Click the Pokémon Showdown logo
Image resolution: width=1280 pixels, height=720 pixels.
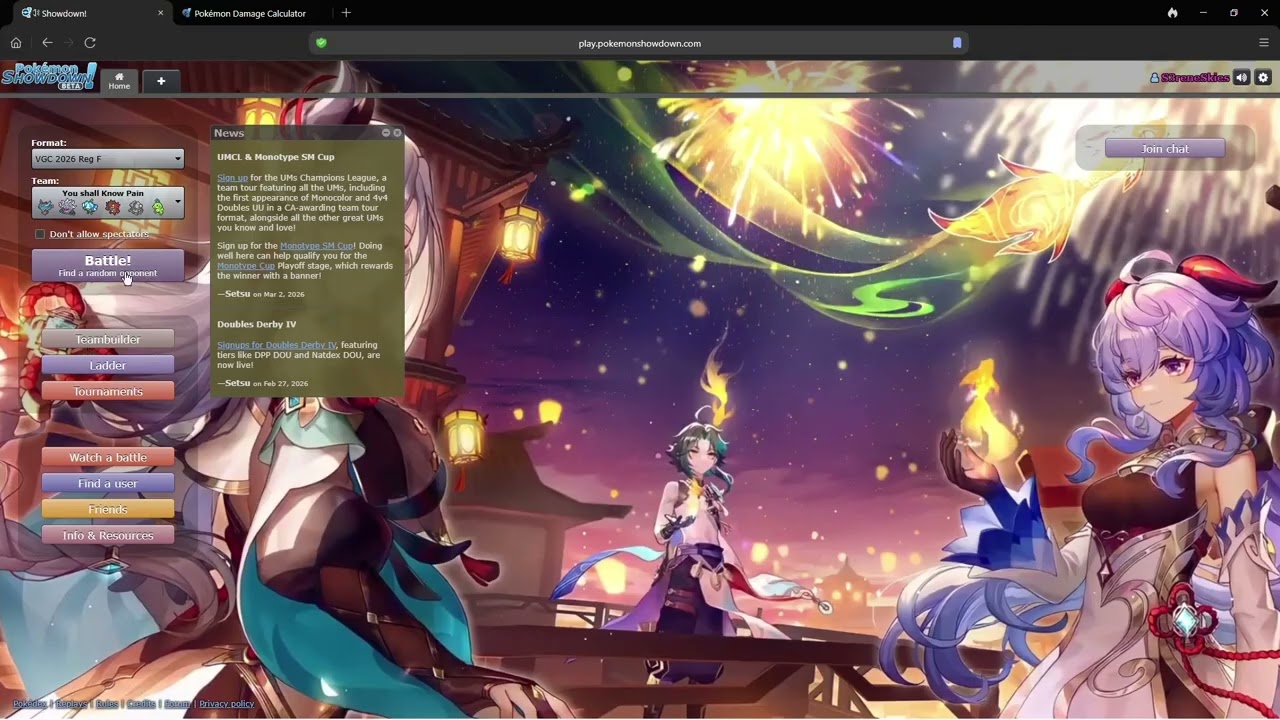point(49,77)
